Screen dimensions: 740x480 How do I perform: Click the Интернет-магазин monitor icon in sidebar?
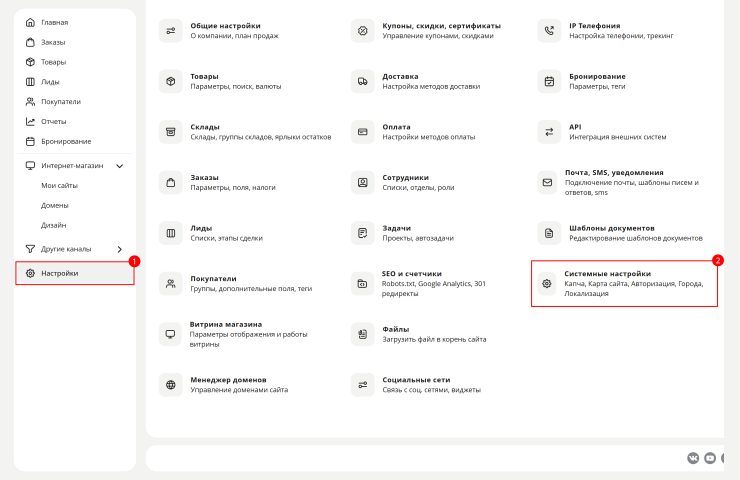tap(30, 166)
